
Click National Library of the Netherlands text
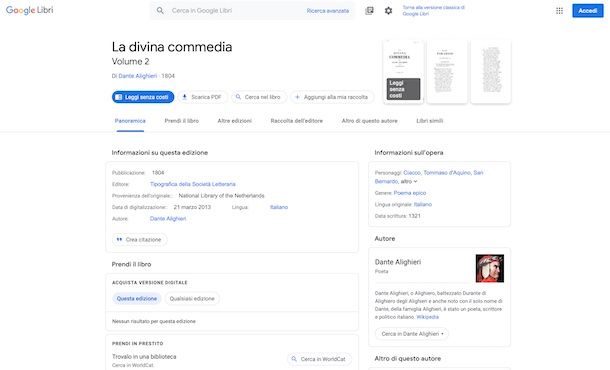point(221,196)
